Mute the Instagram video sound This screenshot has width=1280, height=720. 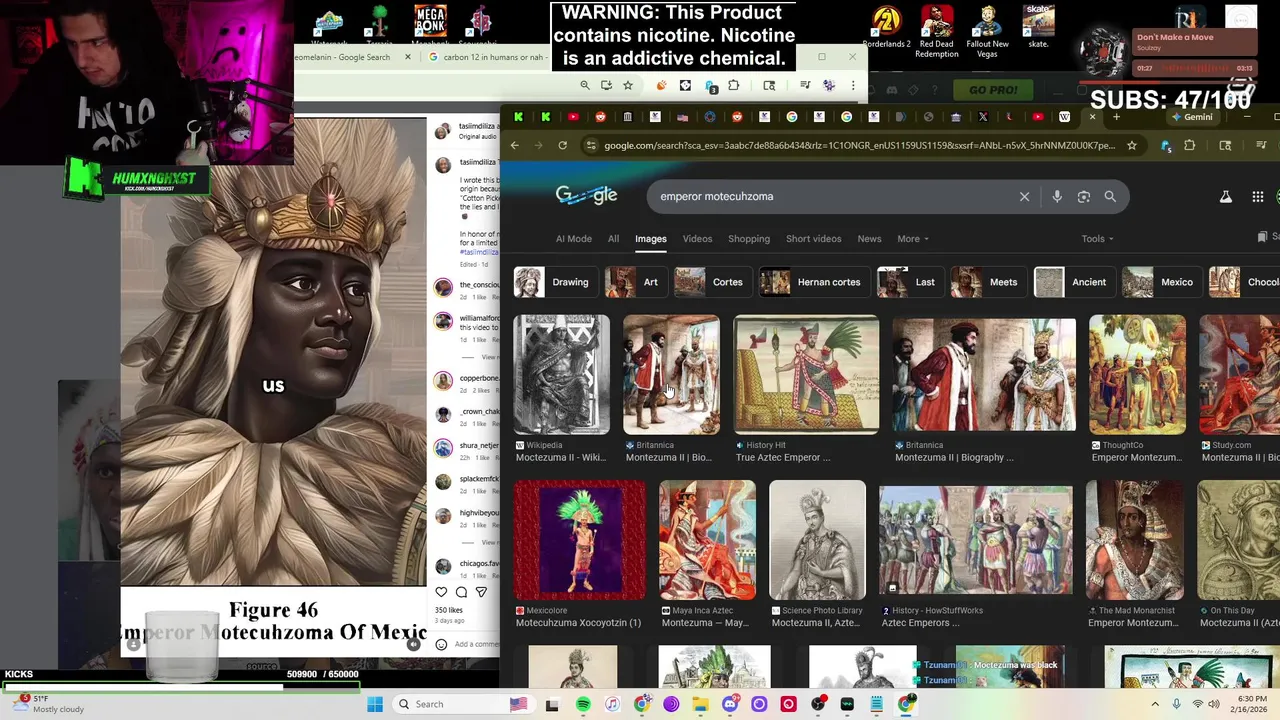pos(413,645)
